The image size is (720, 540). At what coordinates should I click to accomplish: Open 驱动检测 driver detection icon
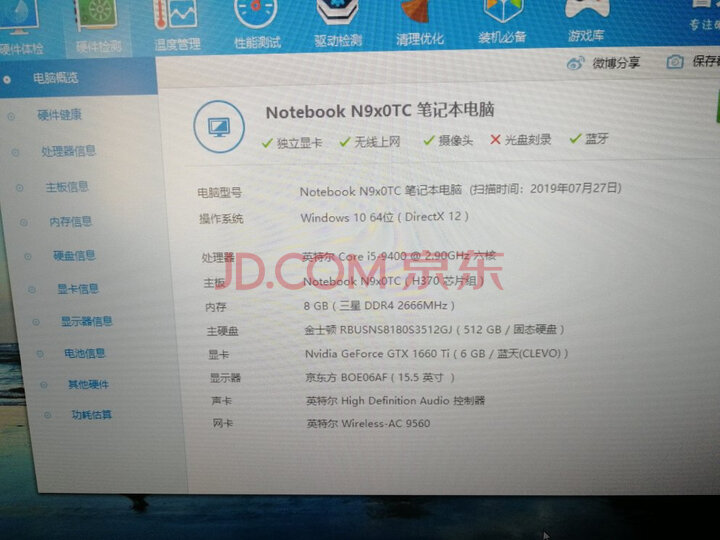click(338, 23)
